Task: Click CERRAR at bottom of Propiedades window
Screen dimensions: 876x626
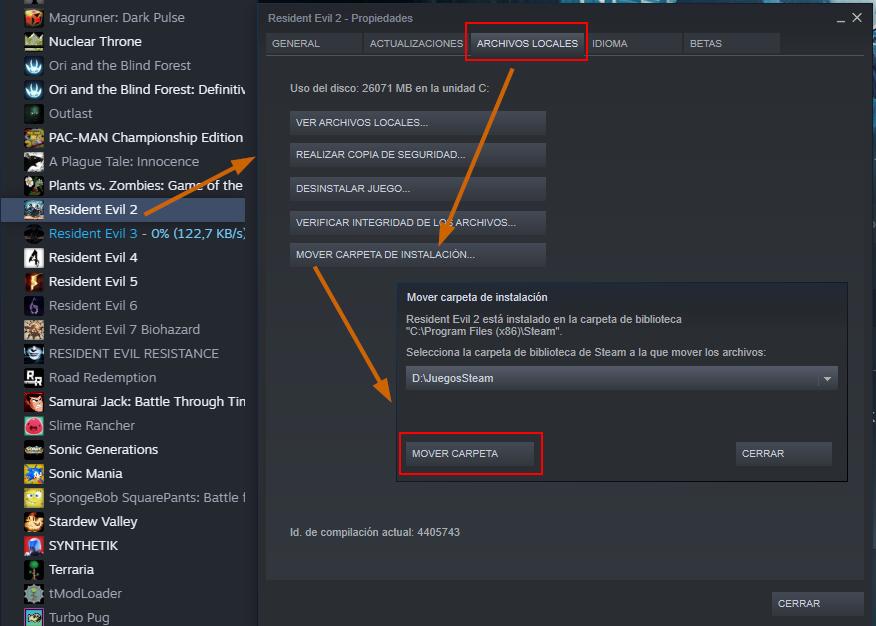Action: pos(817,604)
